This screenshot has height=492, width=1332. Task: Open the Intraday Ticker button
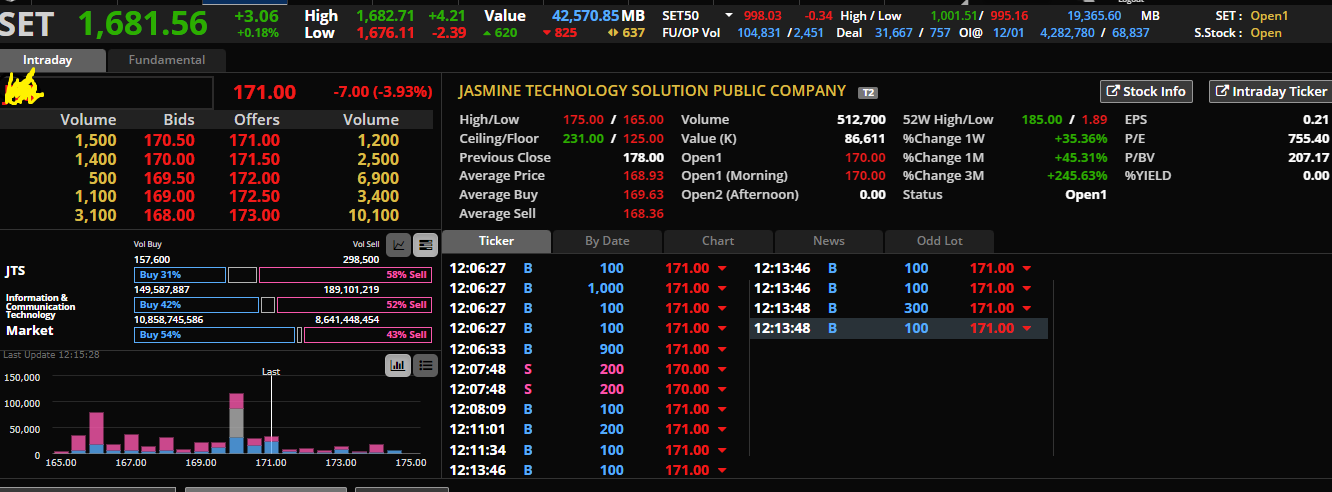point(1270,91)
